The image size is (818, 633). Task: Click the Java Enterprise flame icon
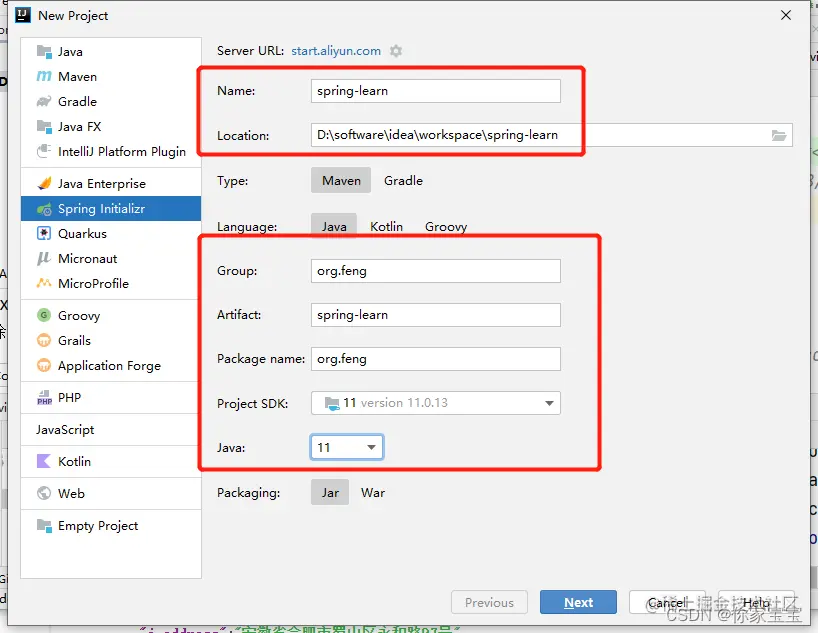point(44,183)
